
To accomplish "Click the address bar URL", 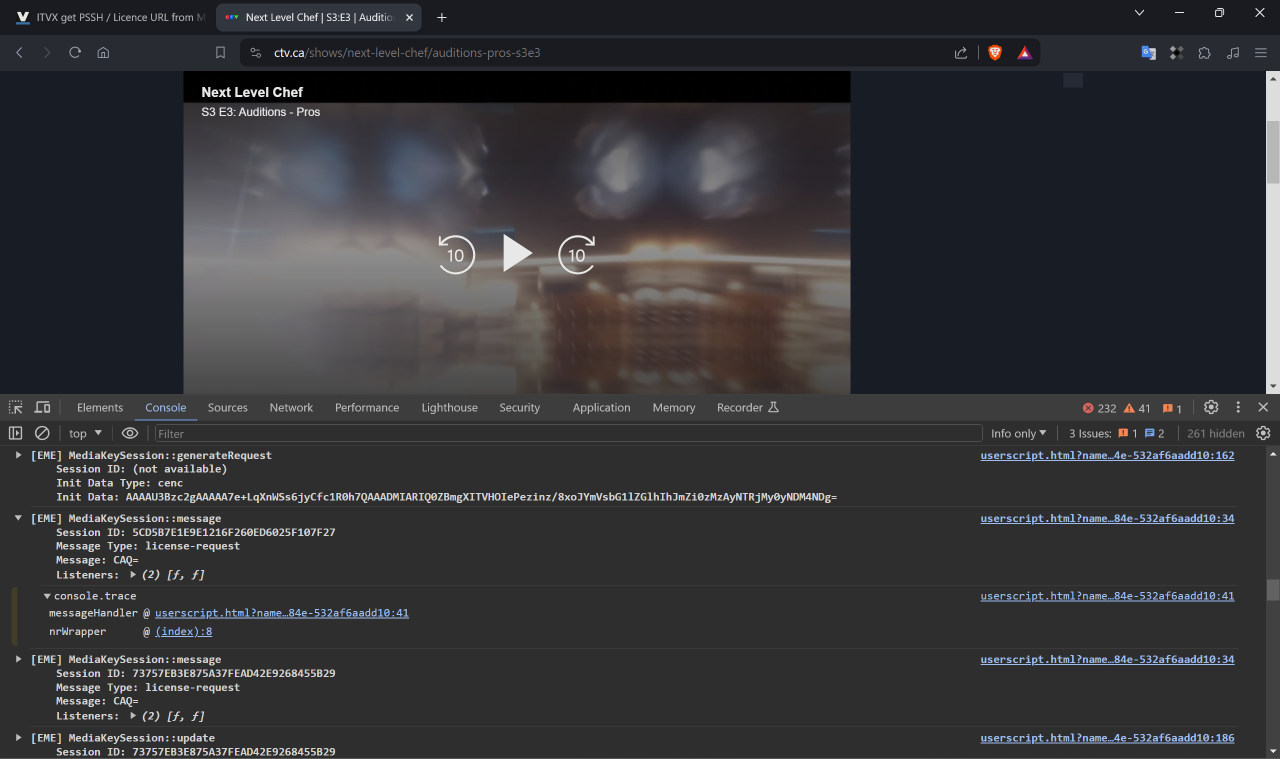I will pos(407,53).
